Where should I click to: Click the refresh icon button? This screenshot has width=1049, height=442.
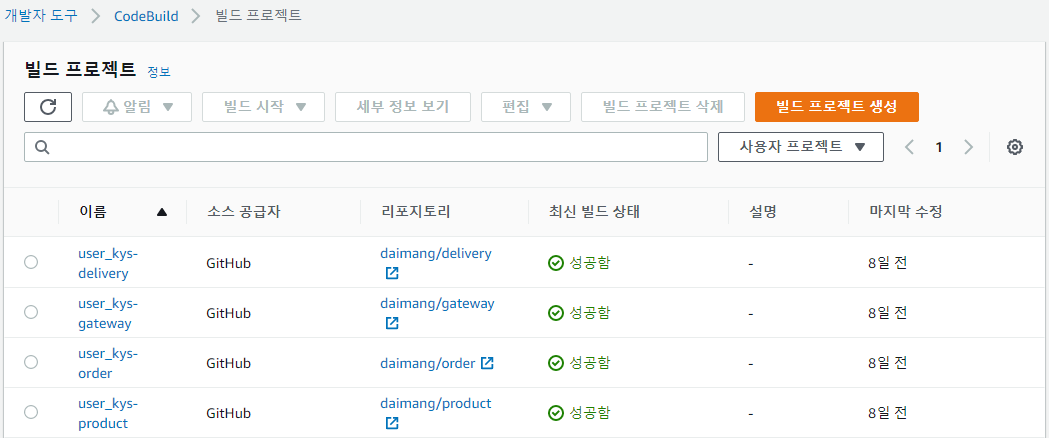[48, 107]
